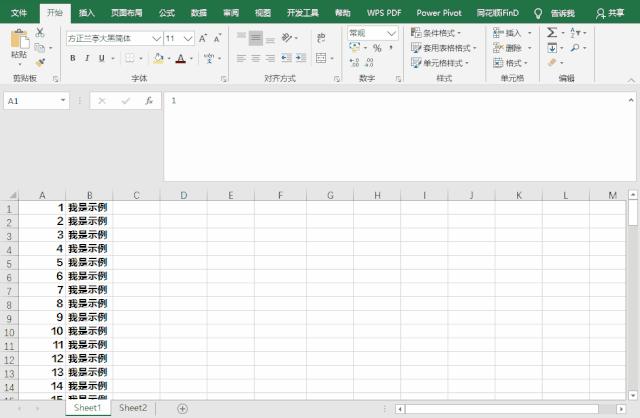Open the 格式 format cells menu

point(510,63)
